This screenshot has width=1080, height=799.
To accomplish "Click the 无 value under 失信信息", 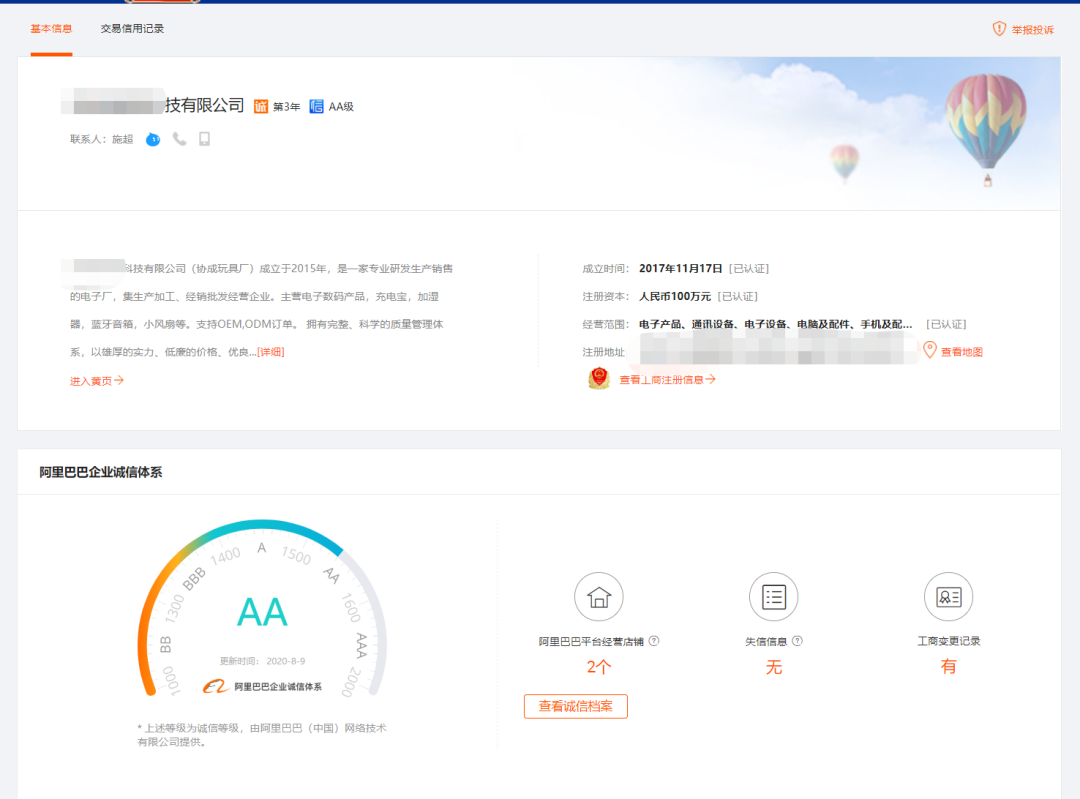I will tap(773, 667).
